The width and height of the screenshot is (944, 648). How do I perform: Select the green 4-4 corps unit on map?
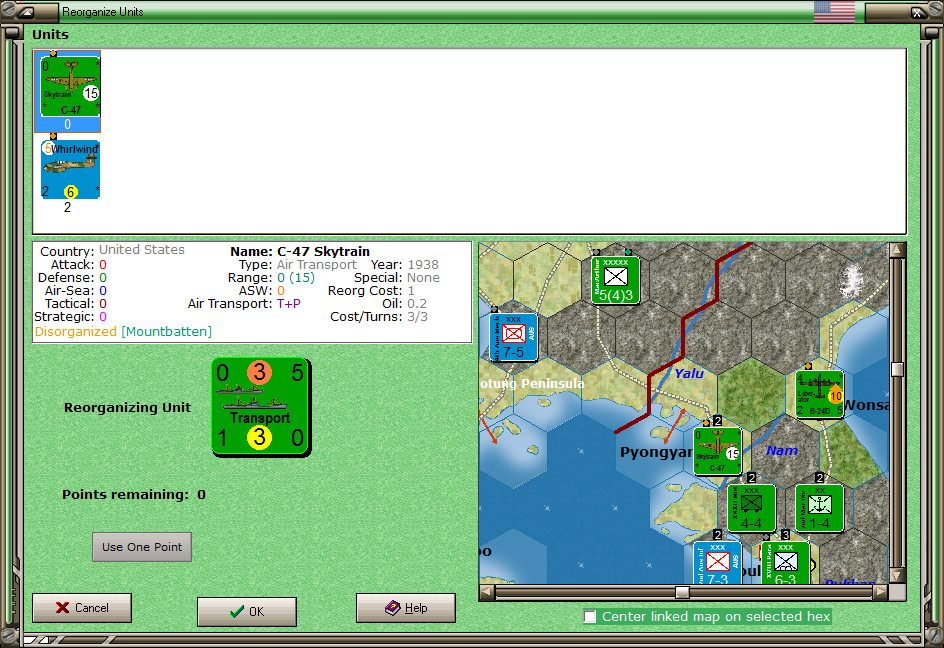751,508
